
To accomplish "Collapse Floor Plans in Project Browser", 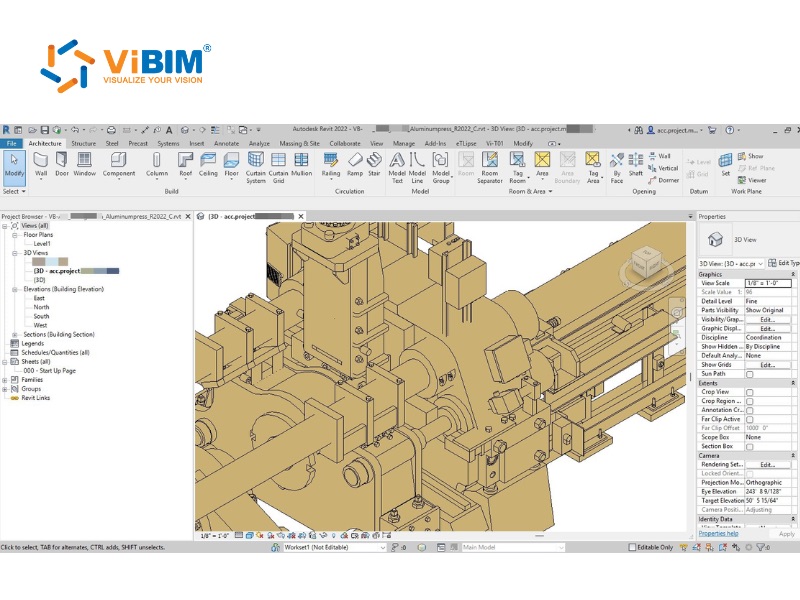I will pyautogui.click(x=13, y=234).
